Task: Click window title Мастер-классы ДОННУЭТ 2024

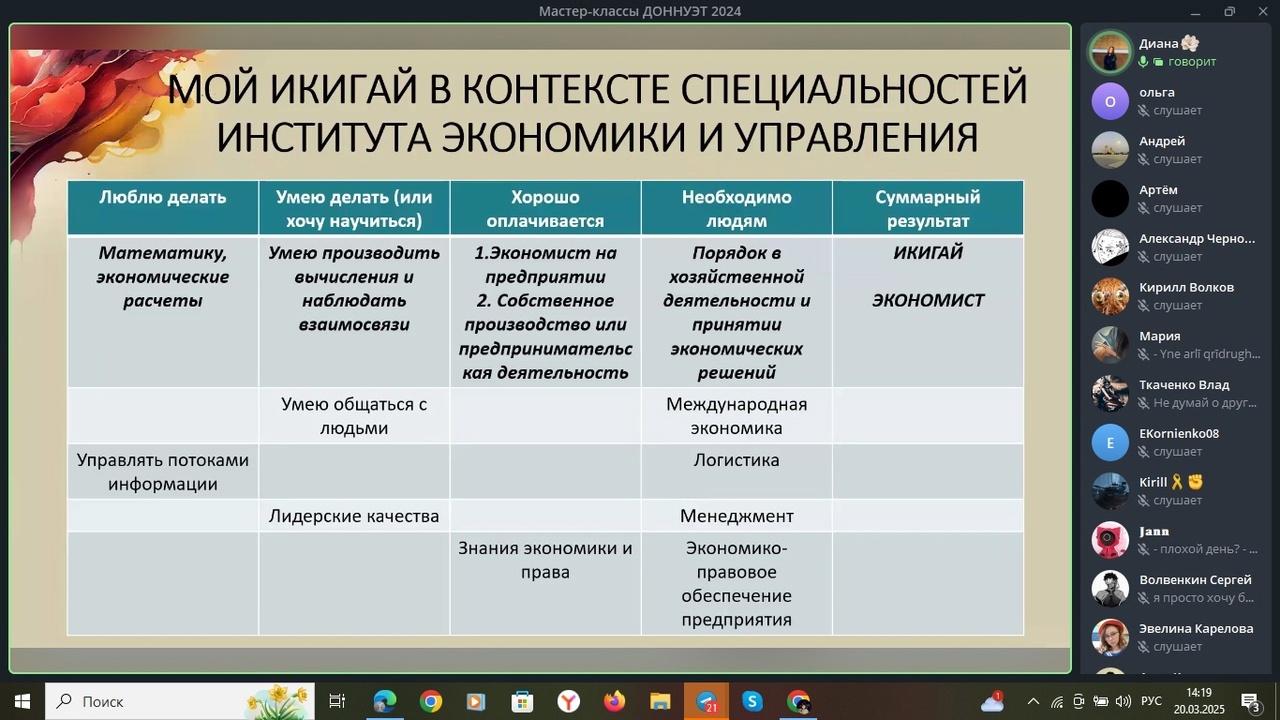Action: (x=640, y=11)
